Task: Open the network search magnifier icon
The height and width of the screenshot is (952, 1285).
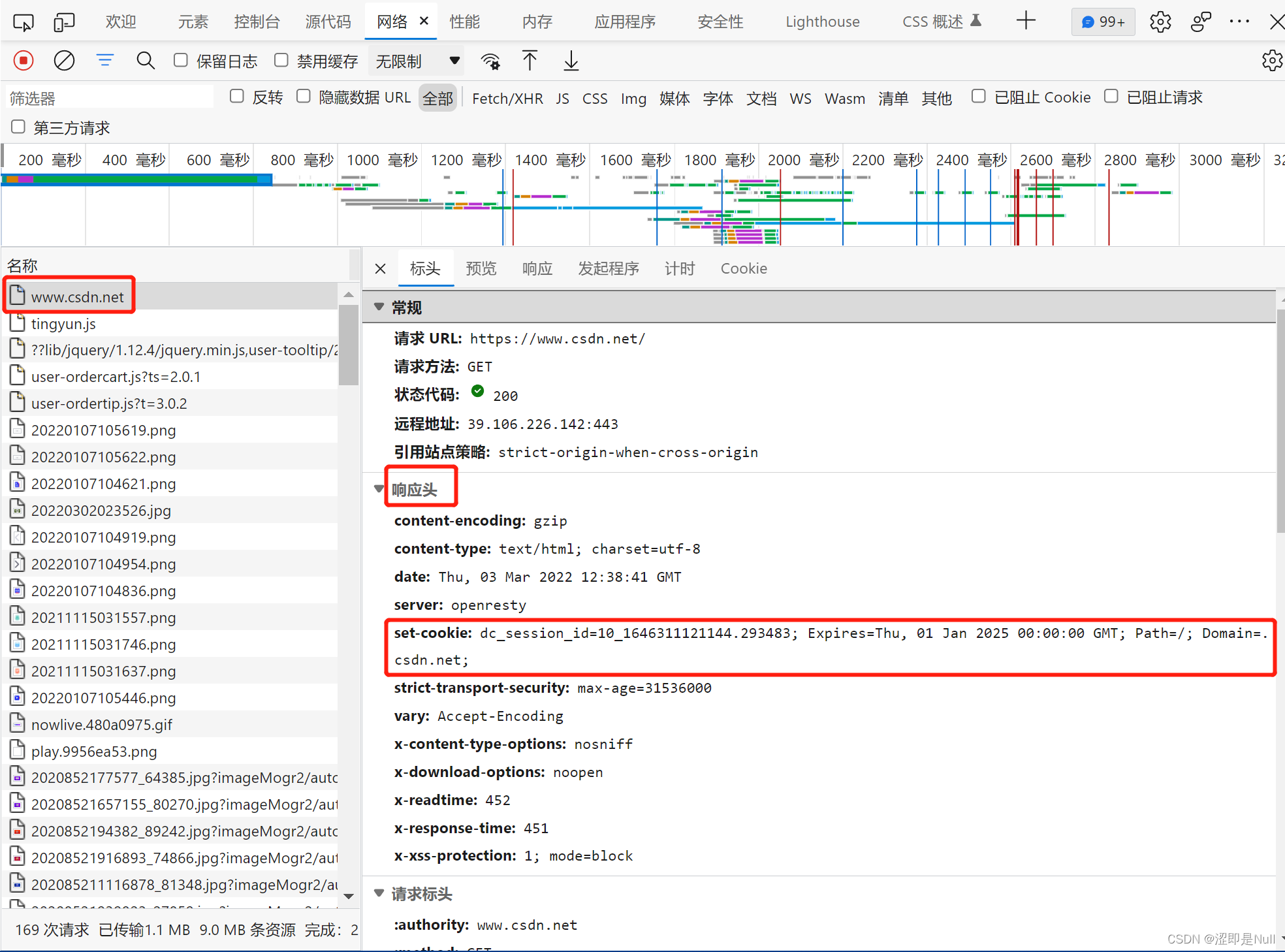Action: point(146,61)
